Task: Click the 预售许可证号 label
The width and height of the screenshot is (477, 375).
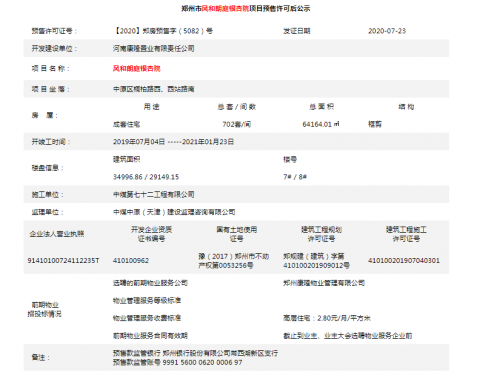Action: coord(54,31)
